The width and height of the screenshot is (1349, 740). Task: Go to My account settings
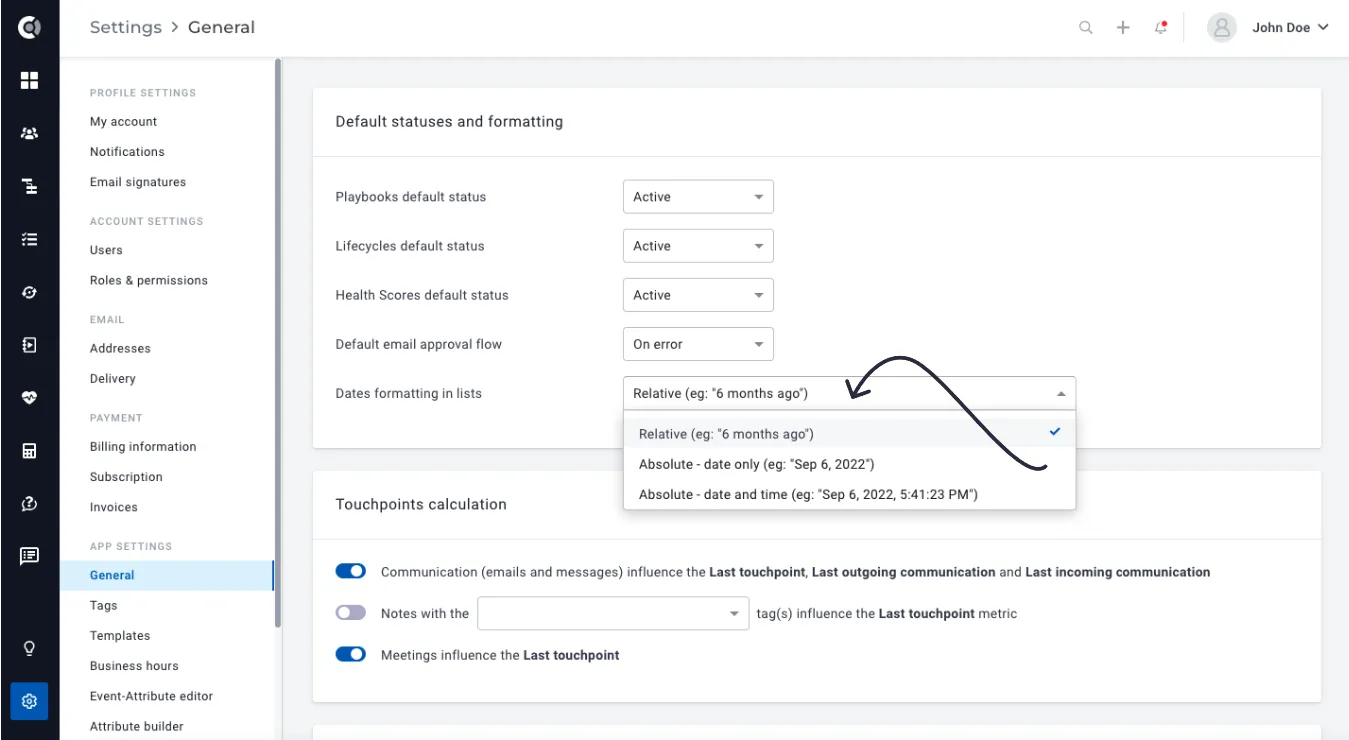pyautogui.click(x=123, y=122)
